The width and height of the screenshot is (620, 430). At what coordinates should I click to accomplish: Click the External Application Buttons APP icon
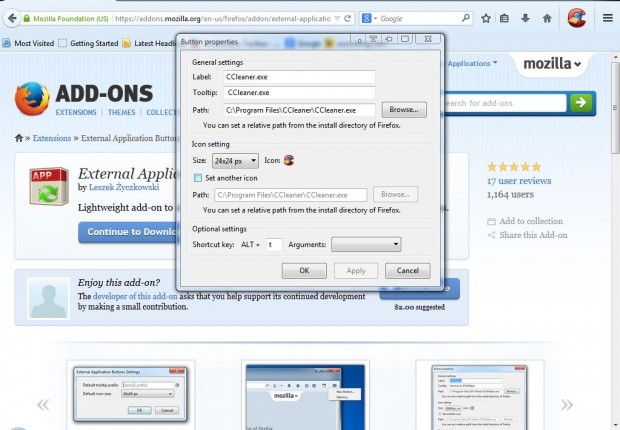49,186
